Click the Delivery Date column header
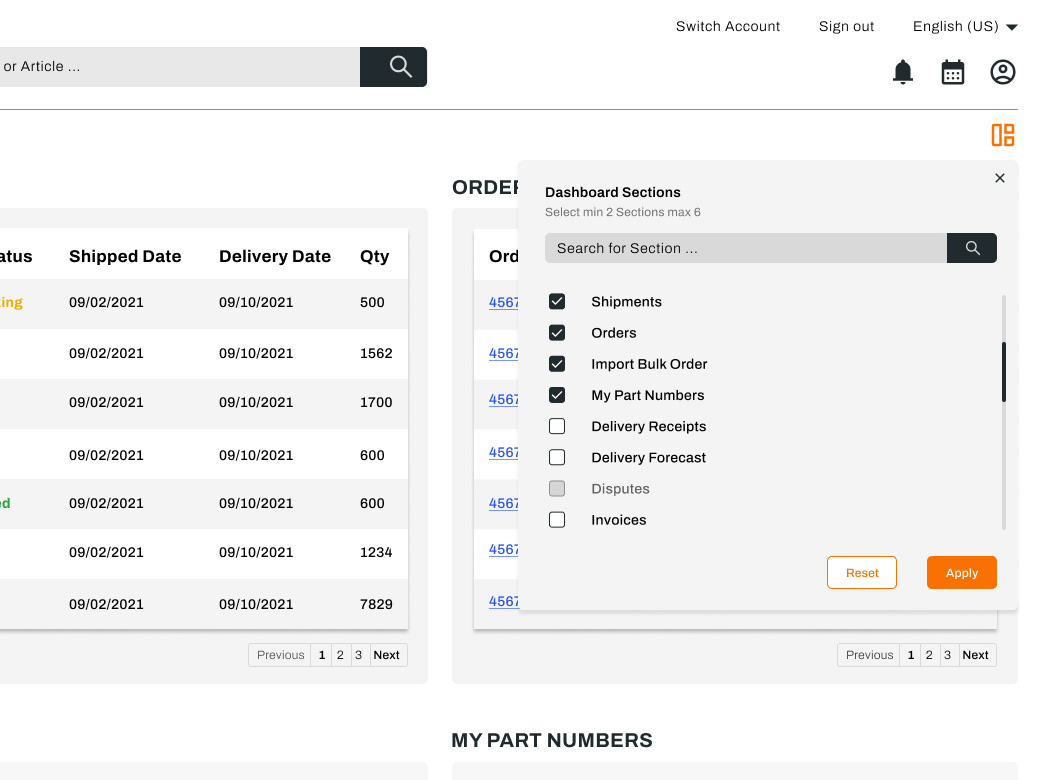 275,256
